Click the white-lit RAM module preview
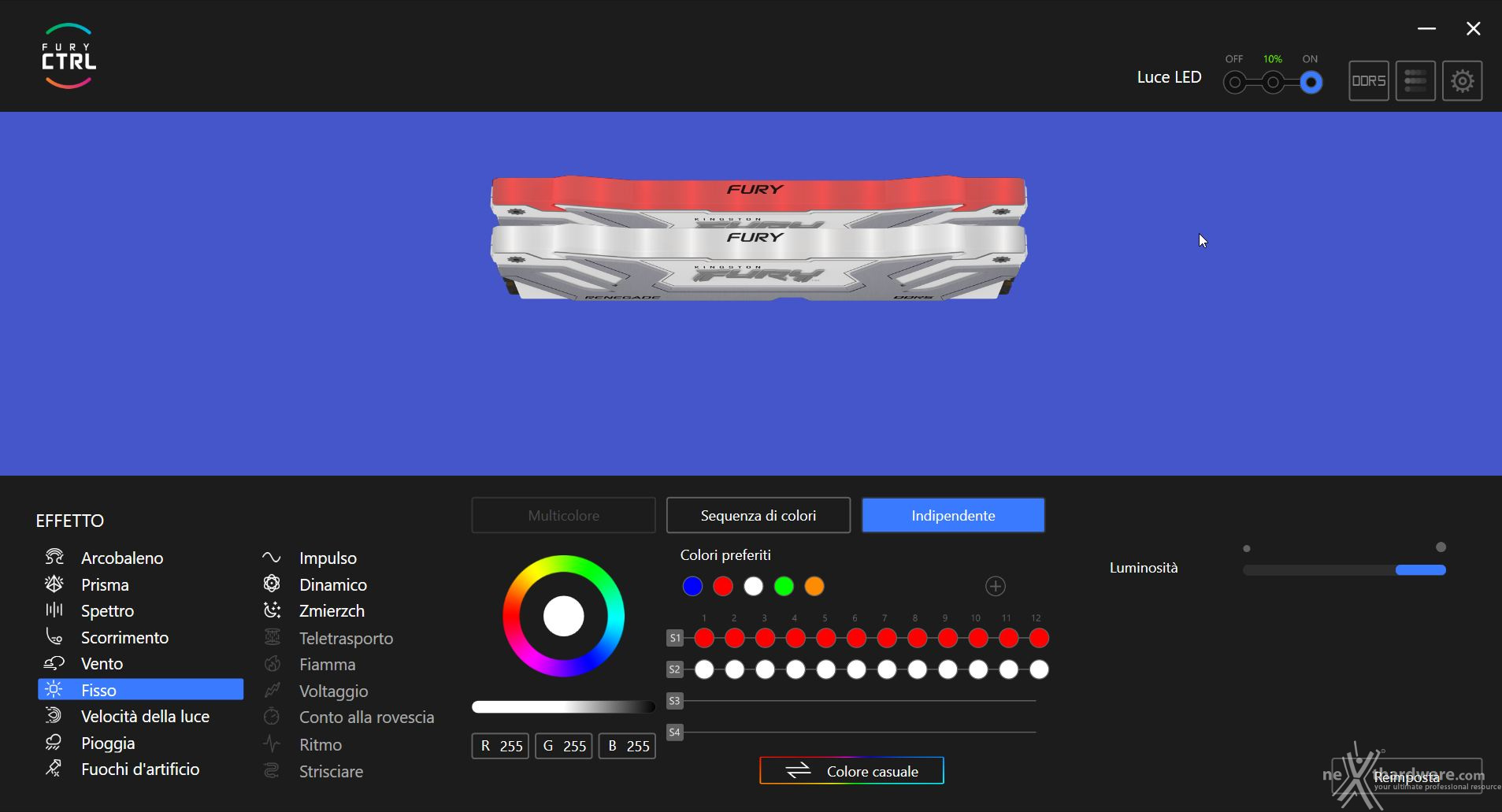1502x812 pixels. (758, 264)
